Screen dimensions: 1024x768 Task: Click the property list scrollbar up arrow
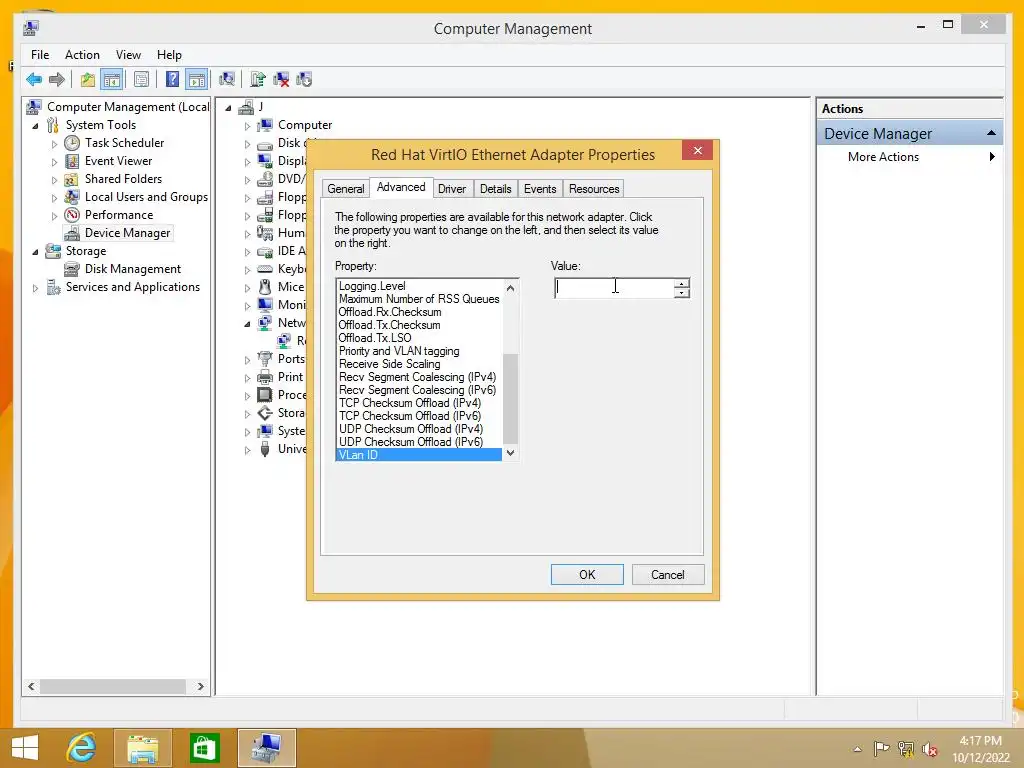[x=511, y=288]
